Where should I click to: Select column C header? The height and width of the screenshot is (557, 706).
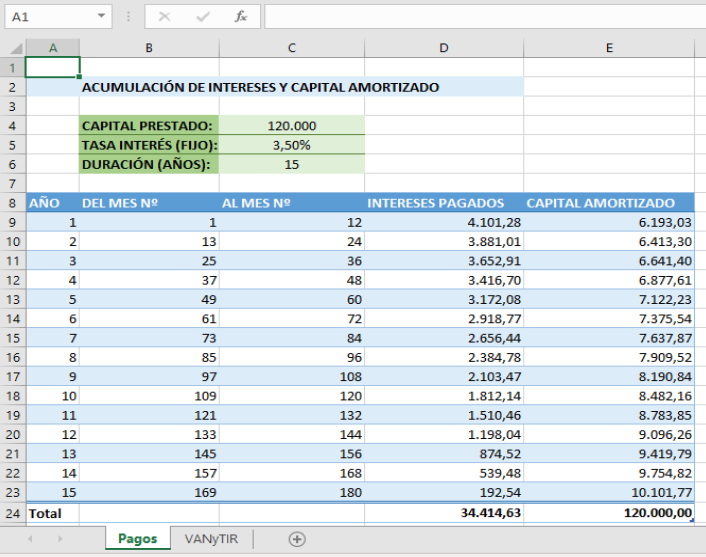[292, 48]
